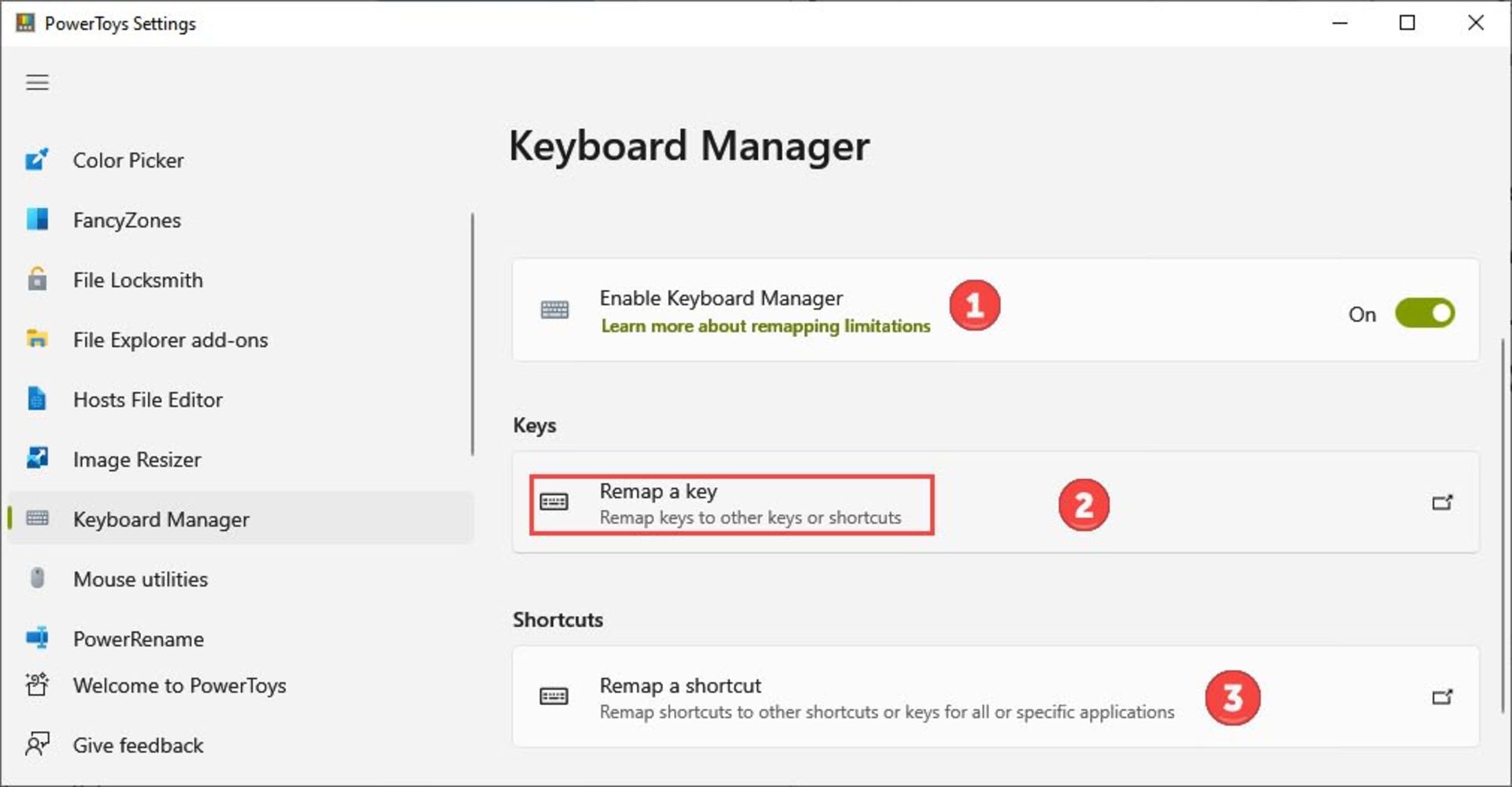Viewport: 1512px width, 787px height.
Task: Open Welcome to PowerToys page
Action: click(179, 685)
